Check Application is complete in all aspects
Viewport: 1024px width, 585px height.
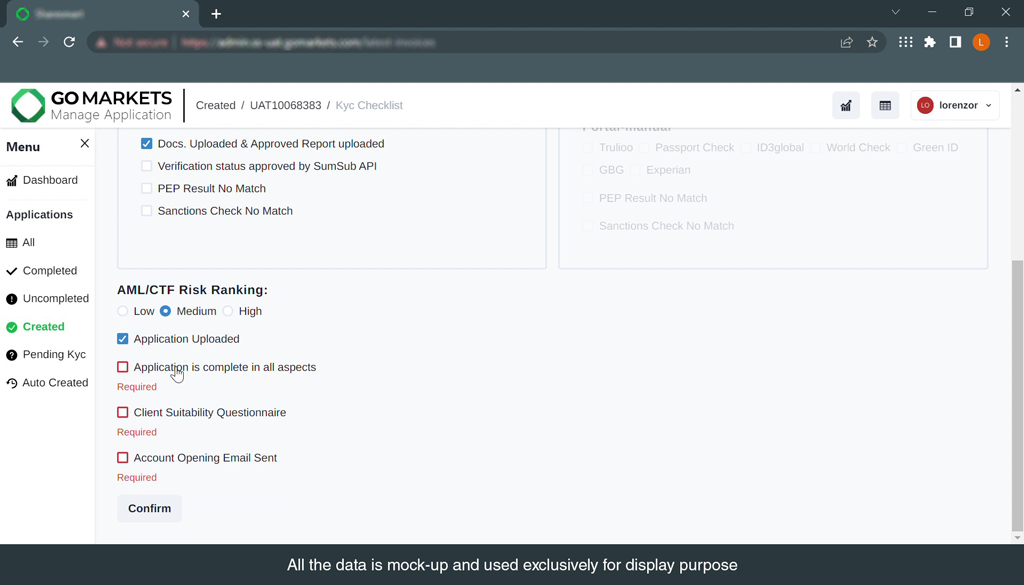click(x=123, y=367)
